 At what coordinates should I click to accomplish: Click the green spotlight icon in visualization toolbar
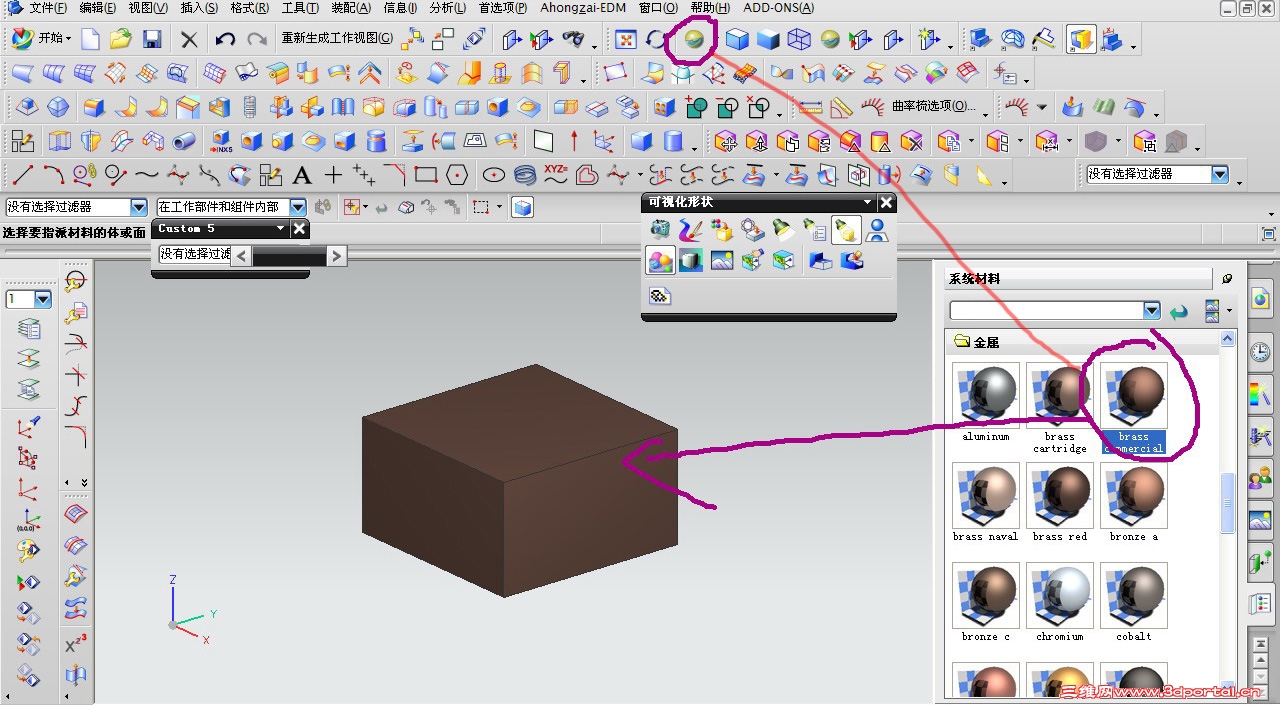coord(783,231)
